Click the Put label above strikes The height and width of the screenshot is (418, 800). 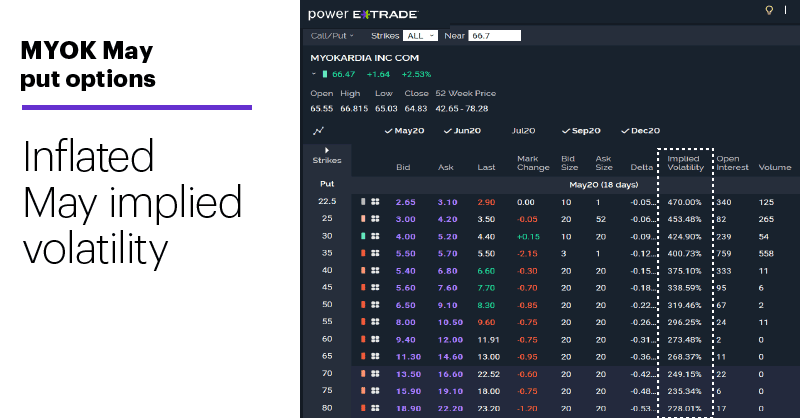(327, 184)
